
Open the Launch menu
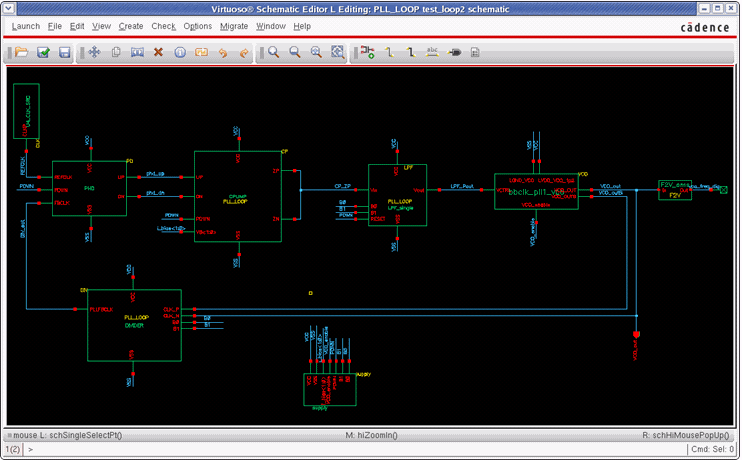click(25, 26)
